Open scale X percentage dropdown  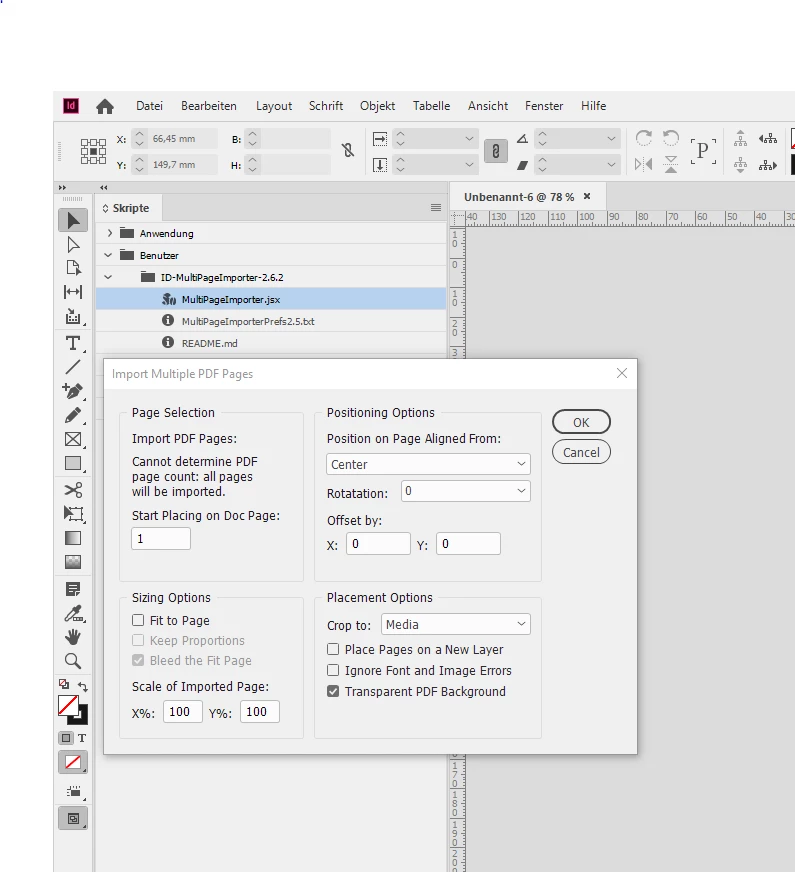tap(469, 138)
